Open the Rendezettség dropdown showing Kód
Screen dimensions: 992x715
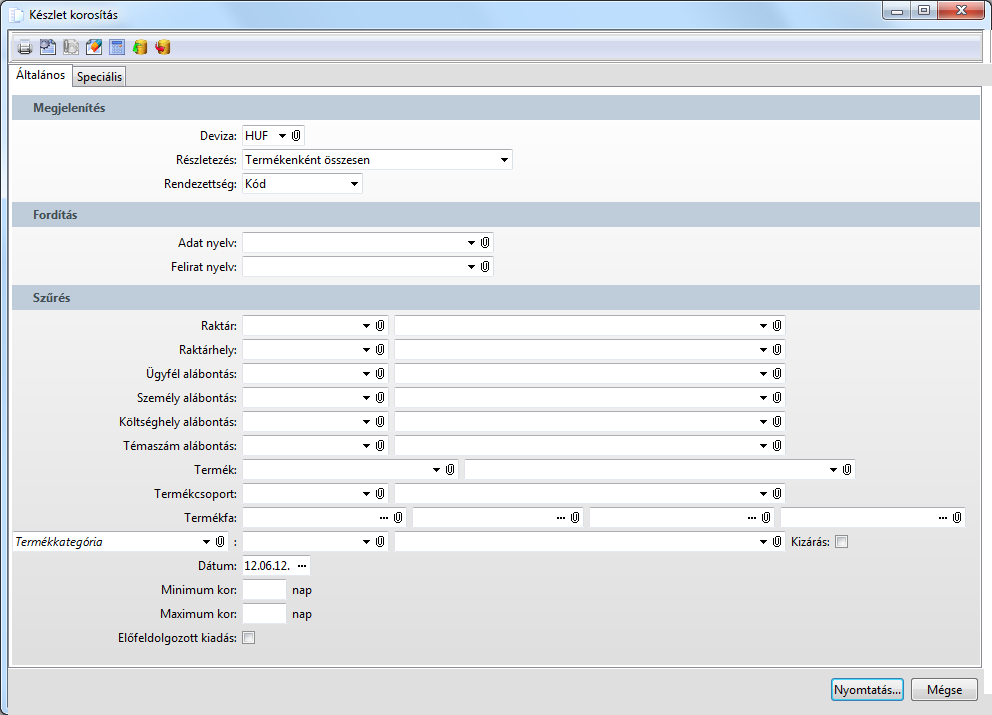point(354,184)
